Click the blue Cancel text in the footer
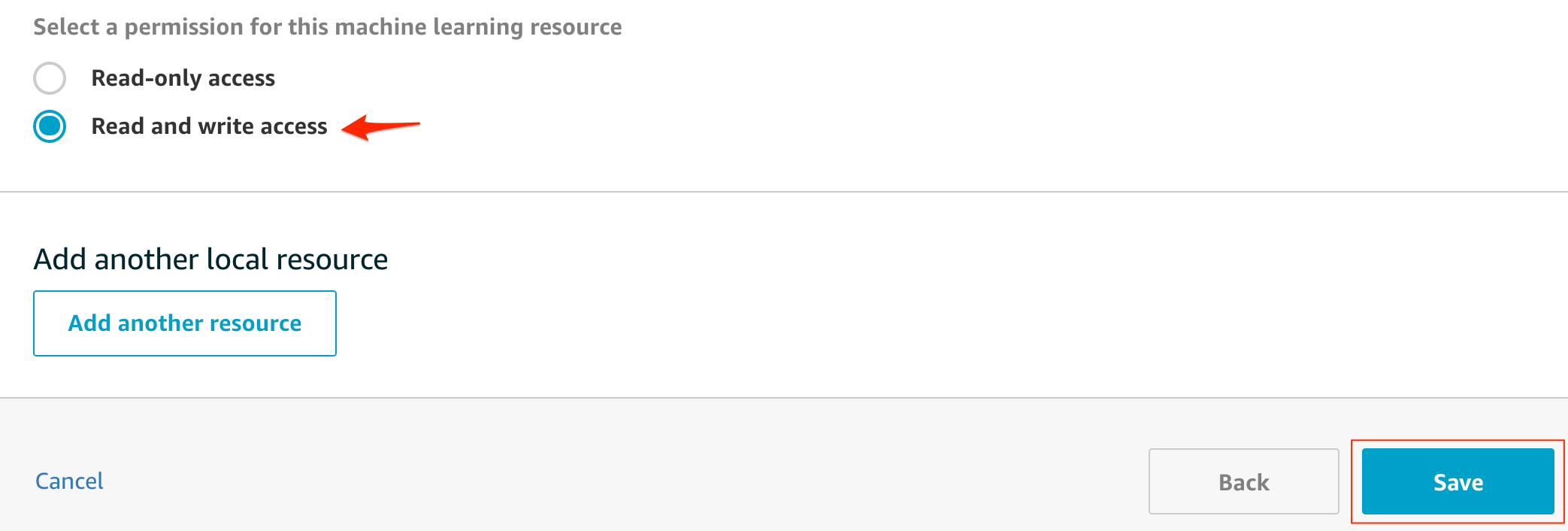1568x531 pixels. [69, 481]
